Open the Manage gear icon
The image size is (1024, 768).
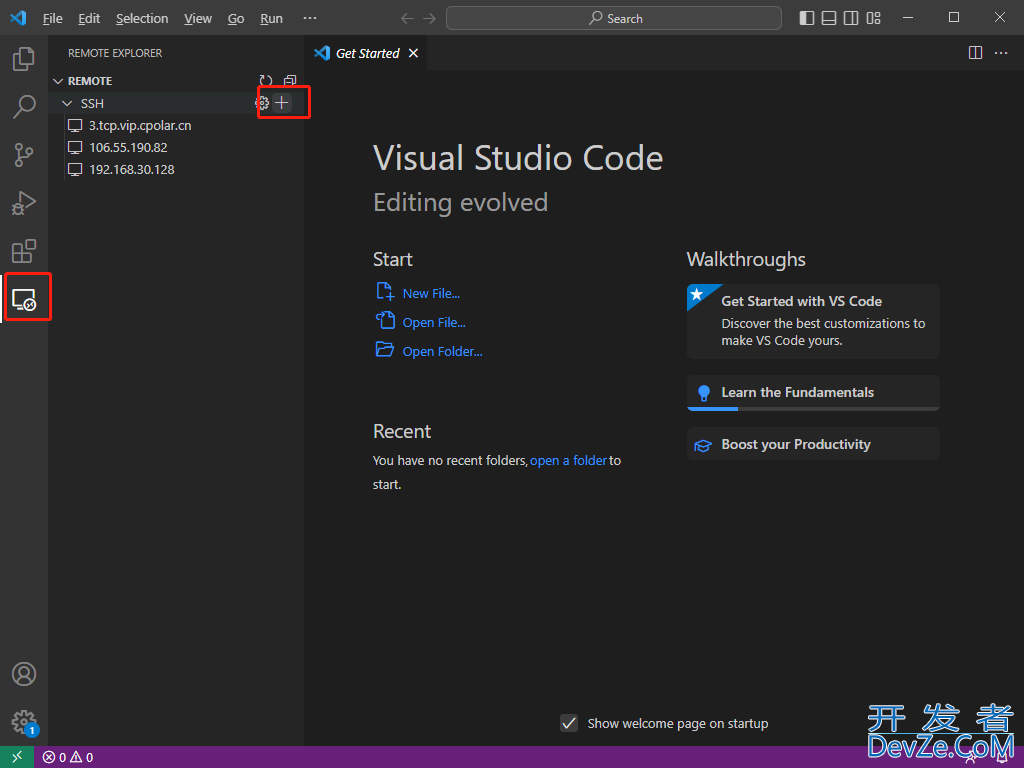24,722
